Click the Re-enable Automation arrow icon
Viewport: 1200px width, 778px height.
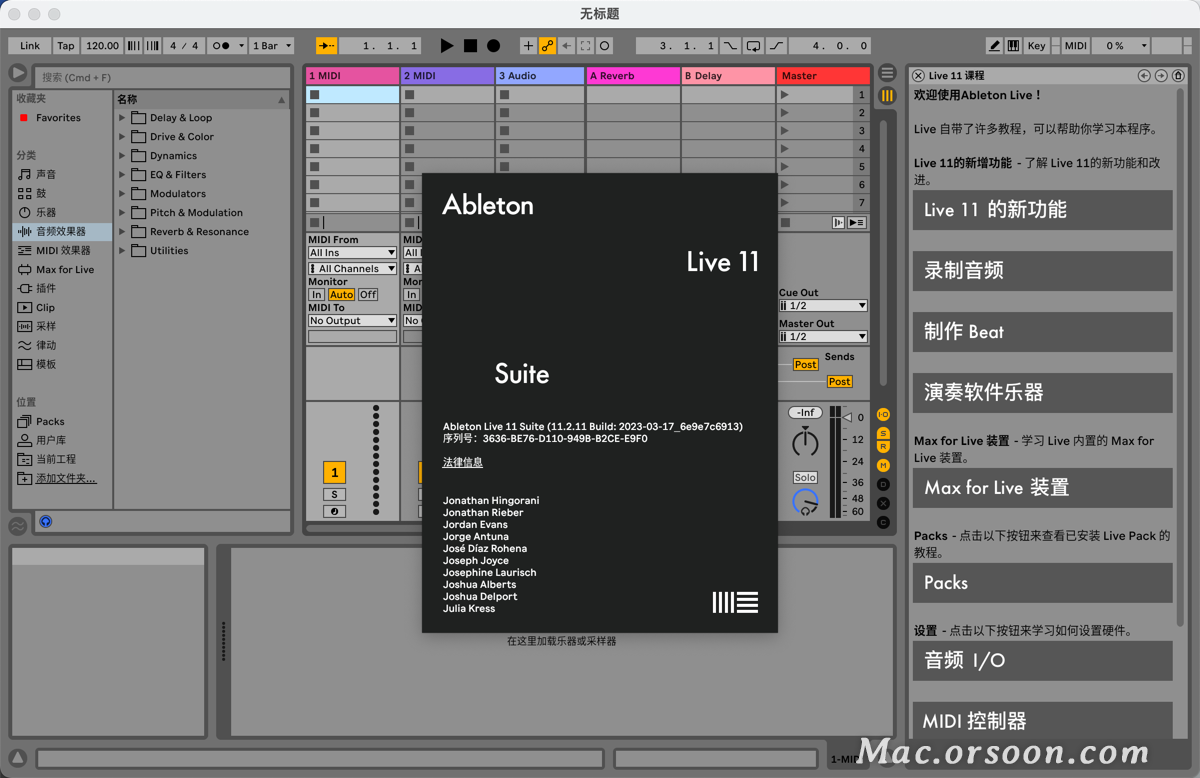coord(566,46)
